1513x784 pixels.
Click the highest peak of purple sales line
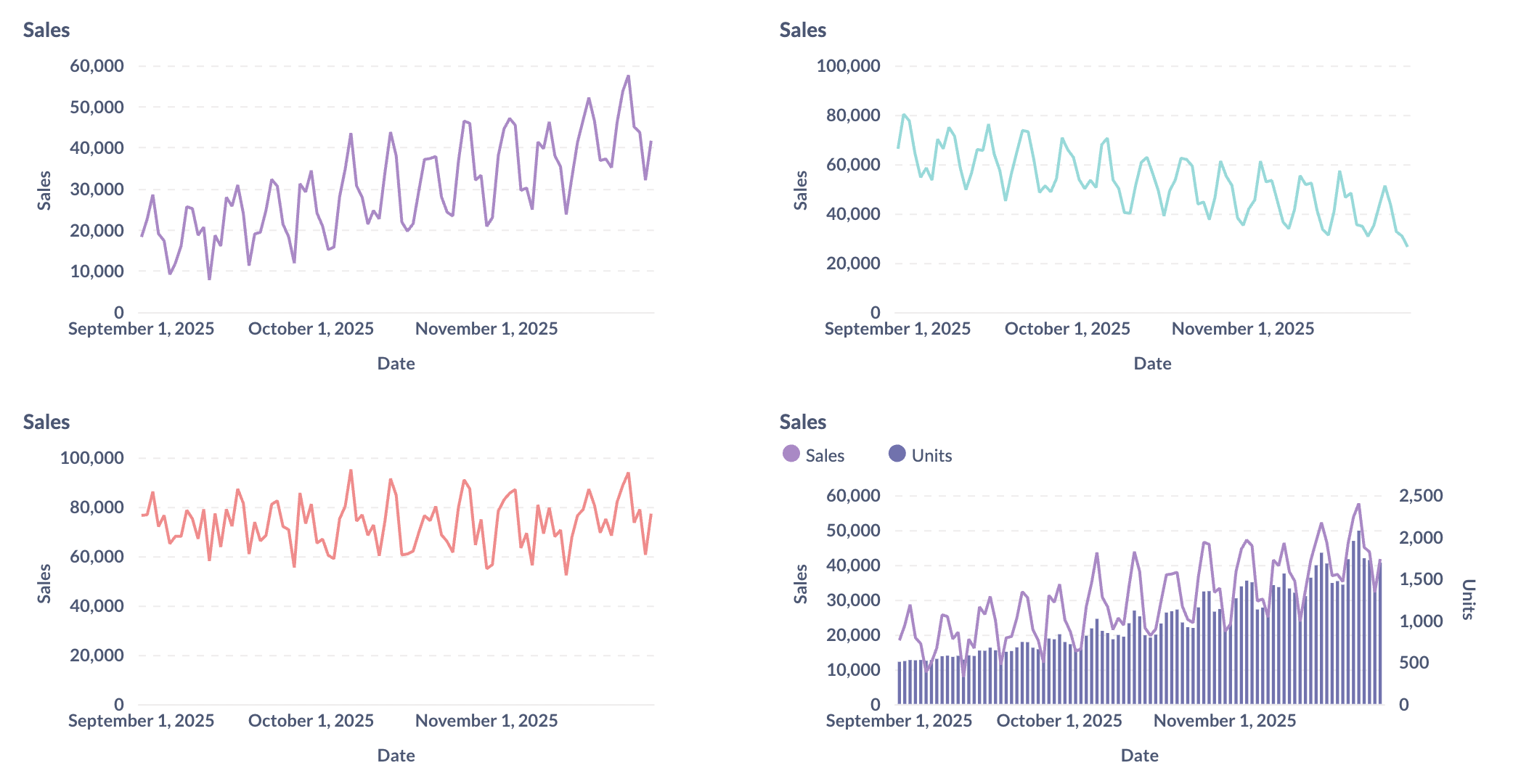coord(628,76)
